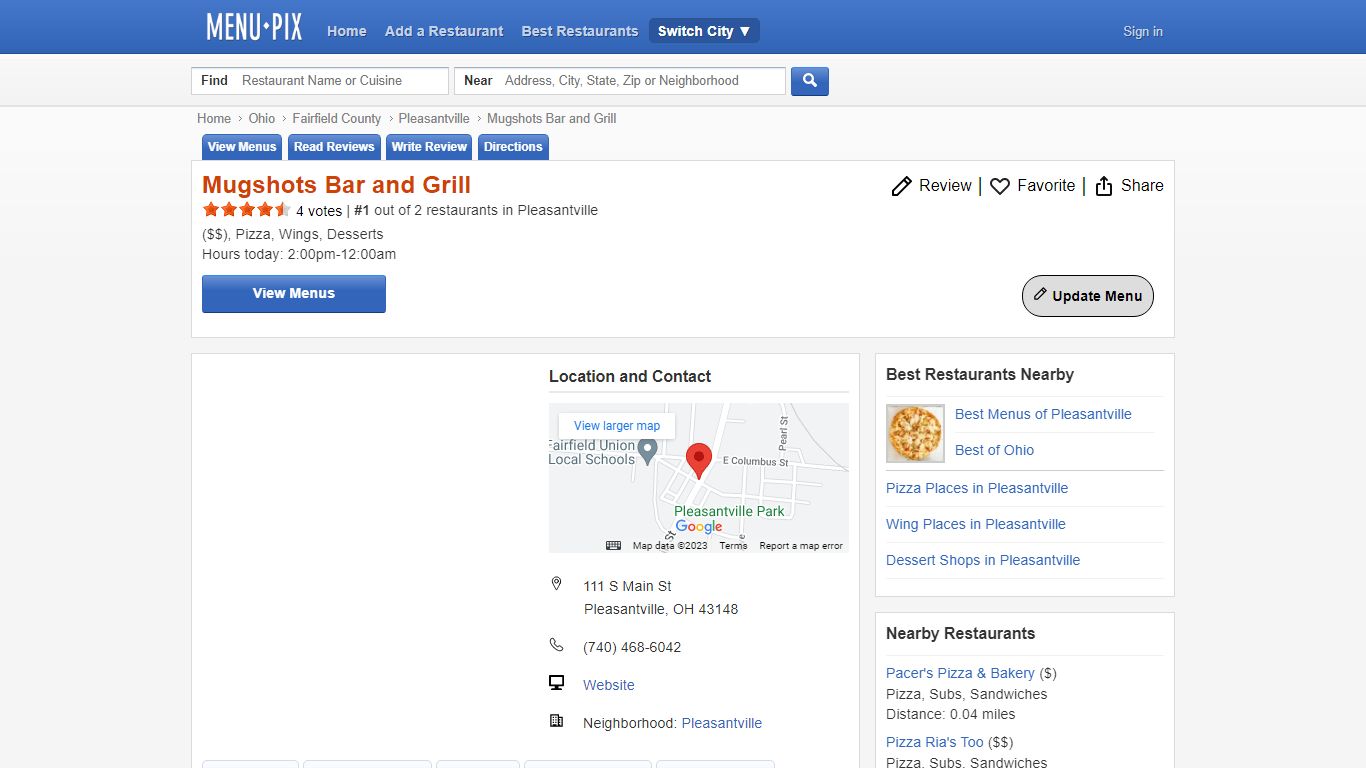Click Fairfield County in breadcrumb
This screenshot has height=768, width=1366.
tap(337, 118)
